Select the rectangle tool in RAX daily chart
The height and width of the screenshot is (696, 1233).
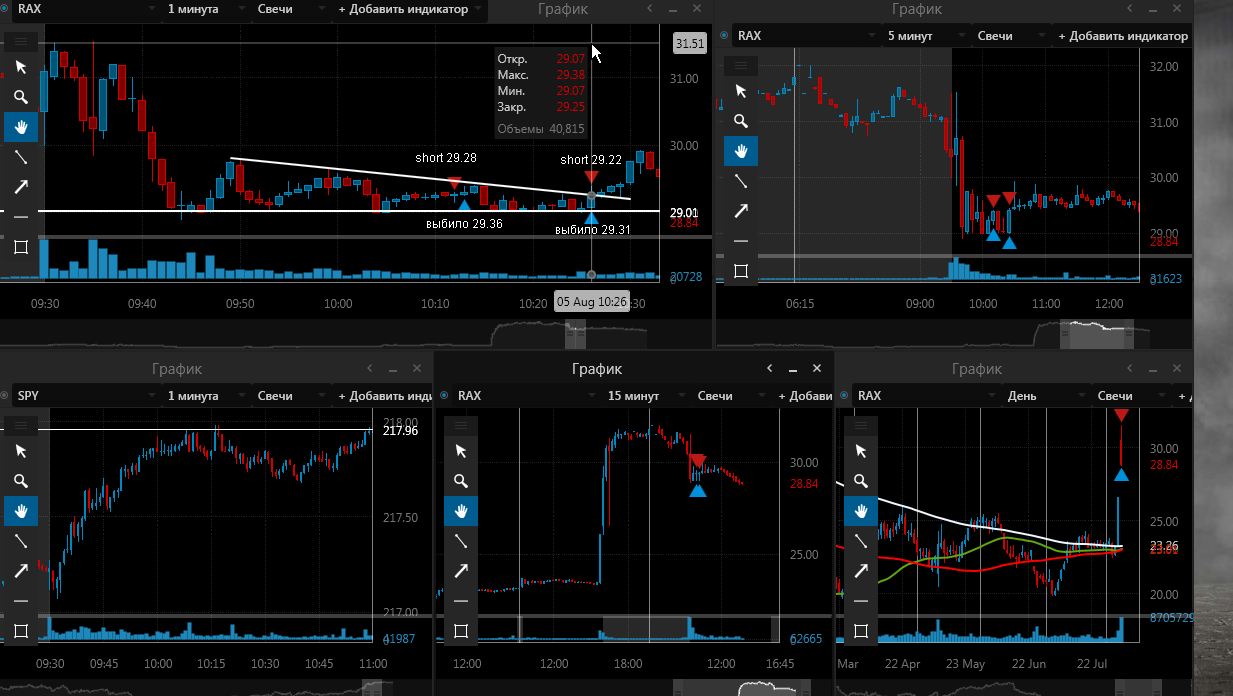tap(861, 631)
